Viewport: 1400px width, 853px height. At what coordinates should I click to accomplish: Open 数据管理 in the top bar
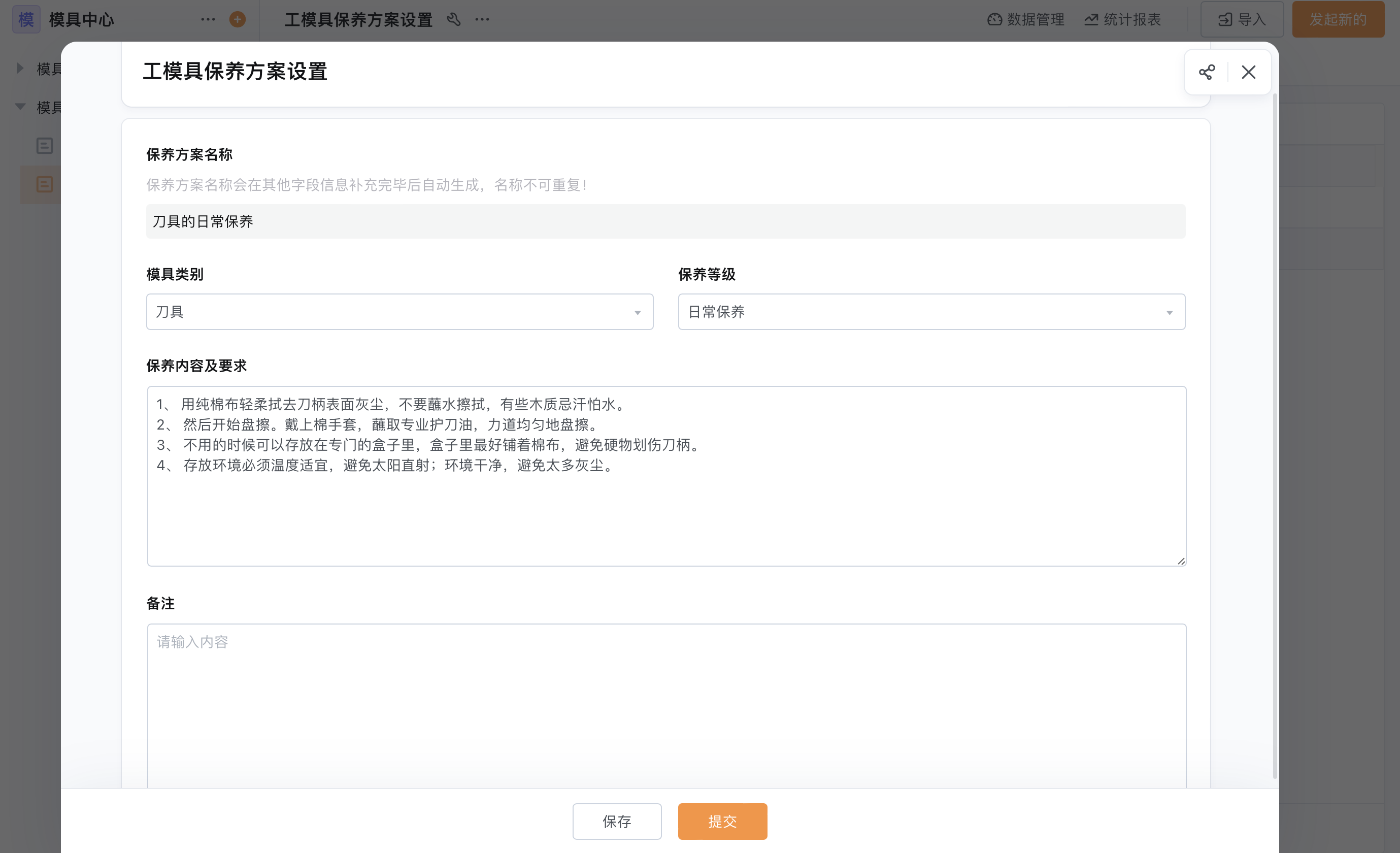click(x=1025, y=19)
